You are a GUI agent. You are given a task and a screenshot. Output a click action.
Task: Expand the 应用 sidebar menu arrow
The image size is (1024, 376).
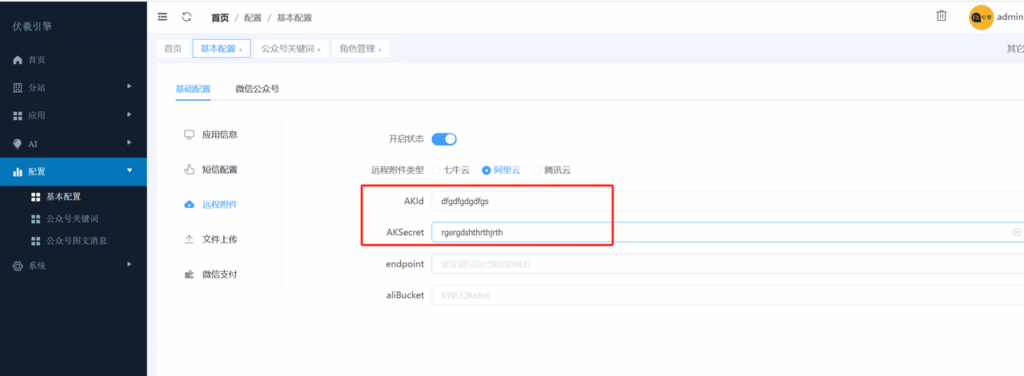pos(129,114)
